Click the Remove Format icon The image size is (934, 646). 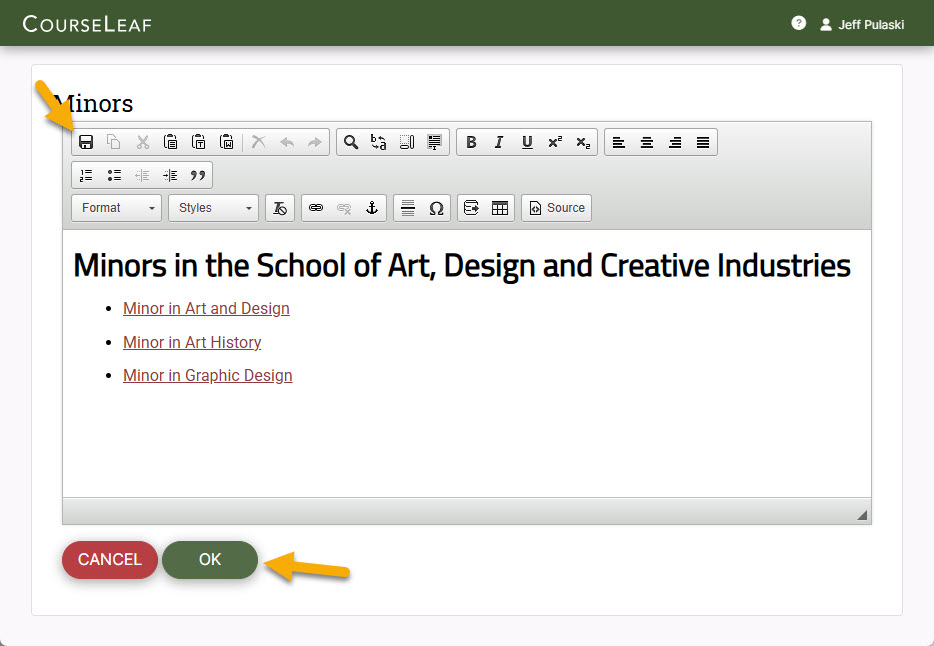tap(280, 208)
